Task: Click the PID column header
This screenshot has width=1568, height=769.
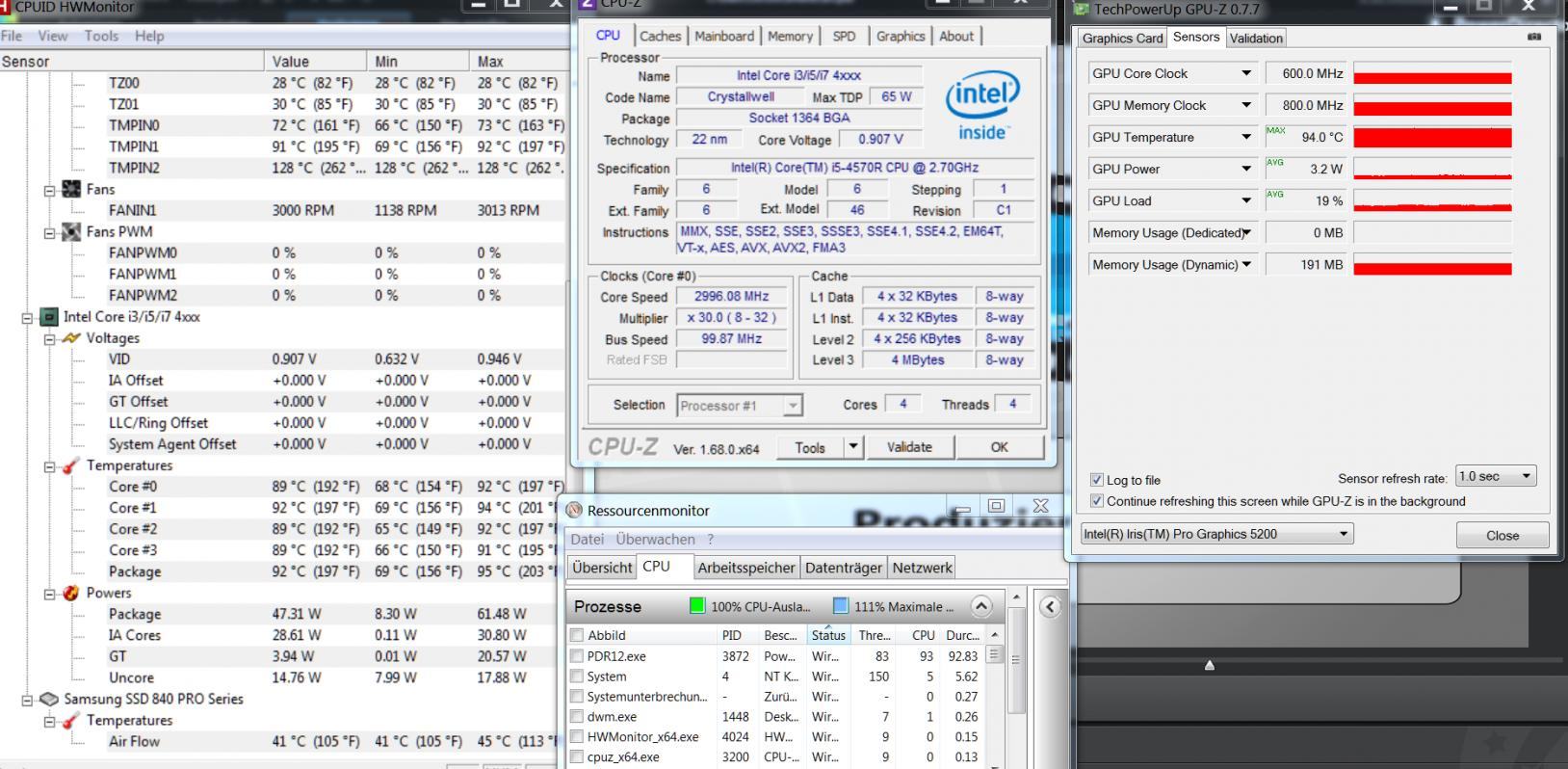Action: click(x=732, y=635)
